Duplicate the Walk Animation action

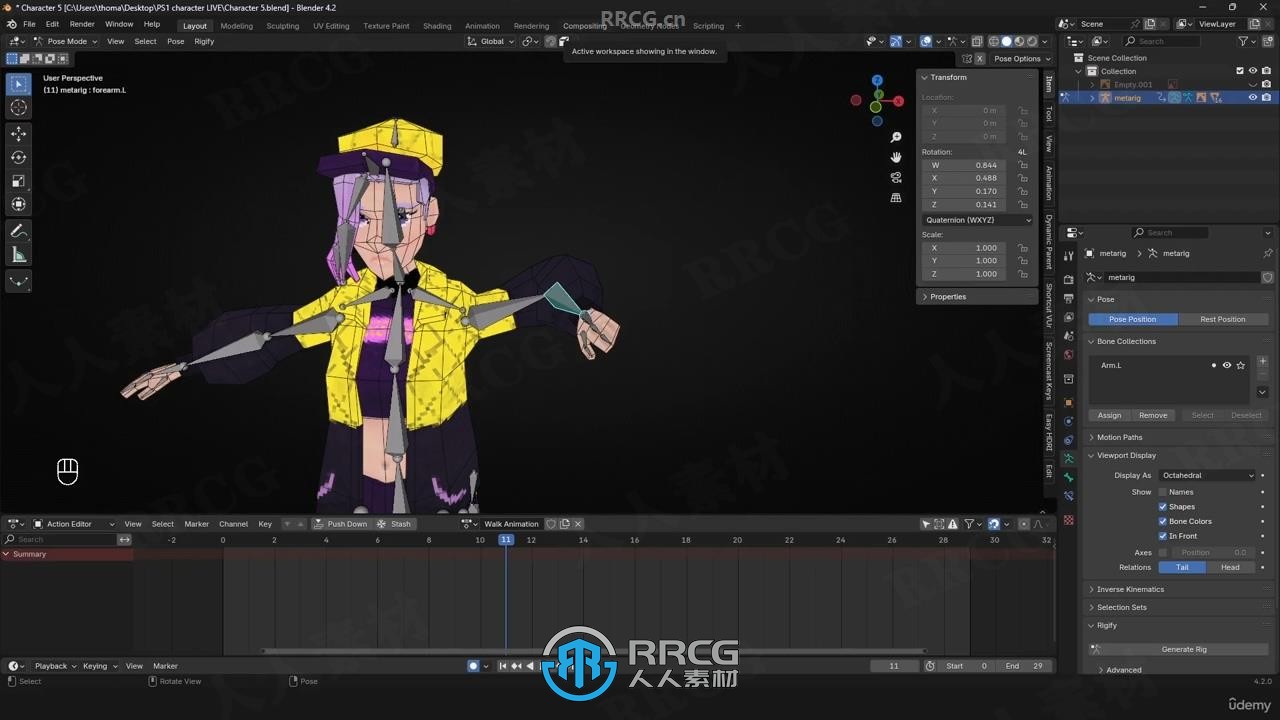[564, 524]
